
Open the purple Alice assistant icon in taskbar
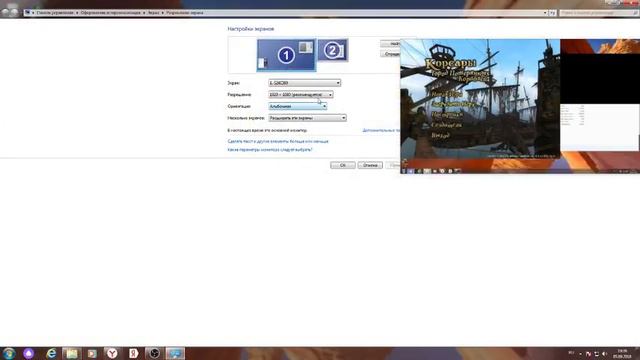click(29, 353)
